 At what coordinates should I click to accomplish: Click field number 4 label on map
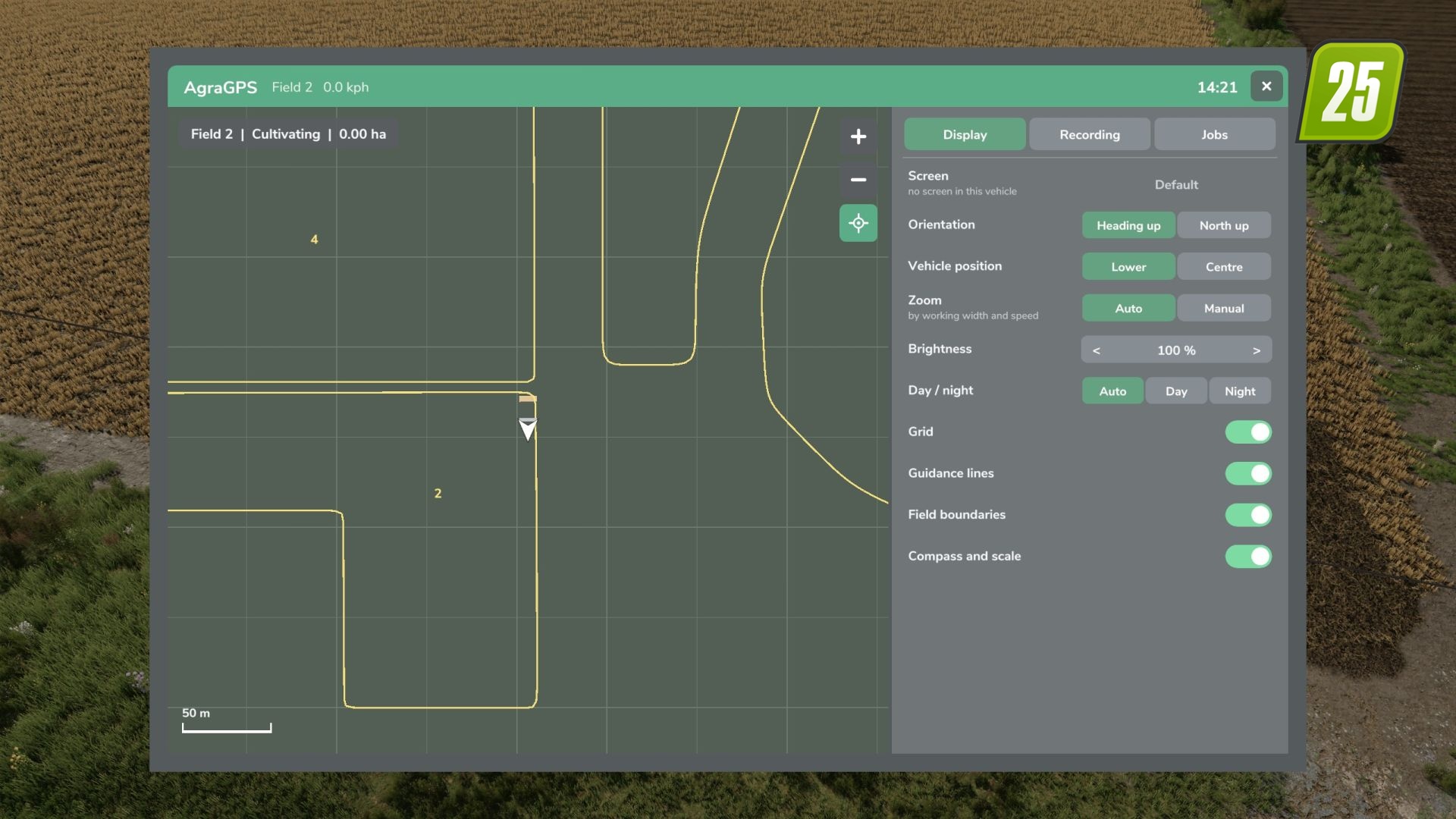coord(314,240)
